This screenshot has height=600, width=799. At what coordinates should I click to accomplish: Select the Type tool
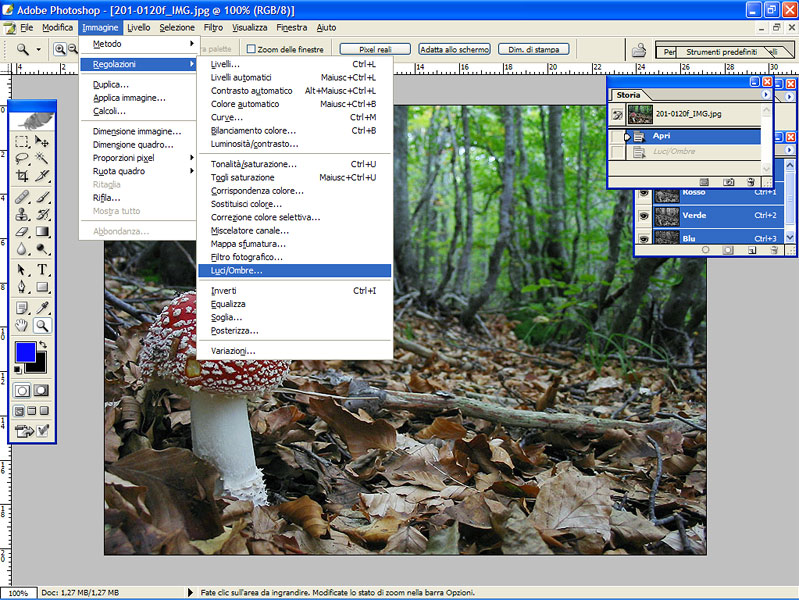coord(43,270)
